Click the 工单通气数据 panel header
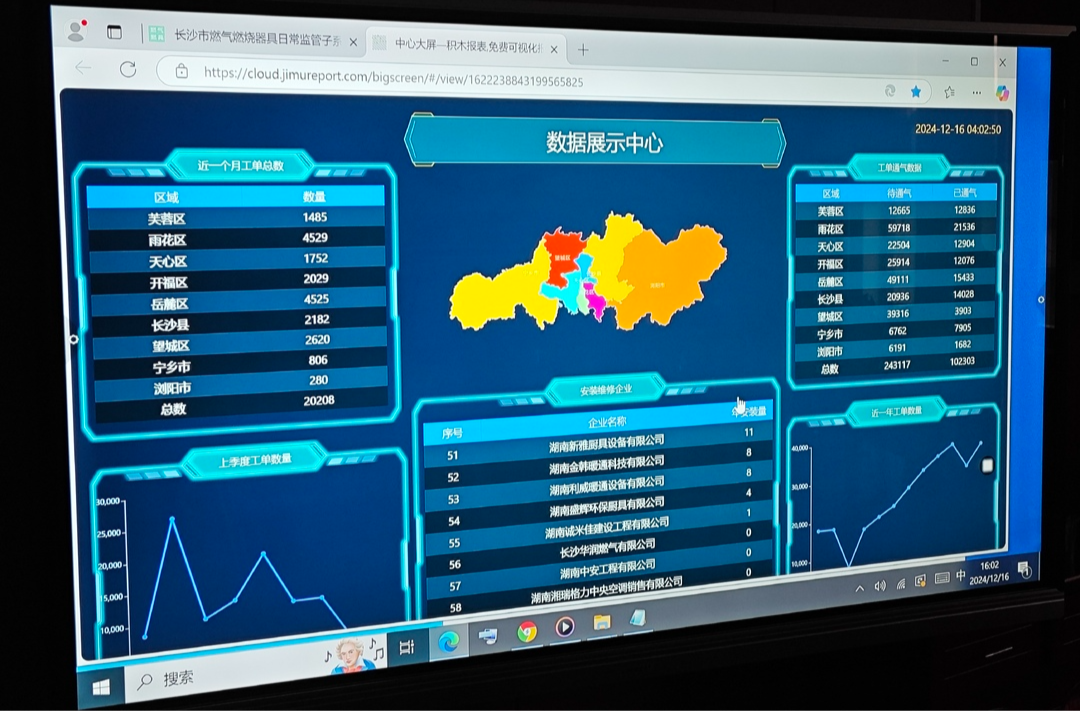Image resolution: width=1080 pixels, height=711 pixels. tap(899, 167)
